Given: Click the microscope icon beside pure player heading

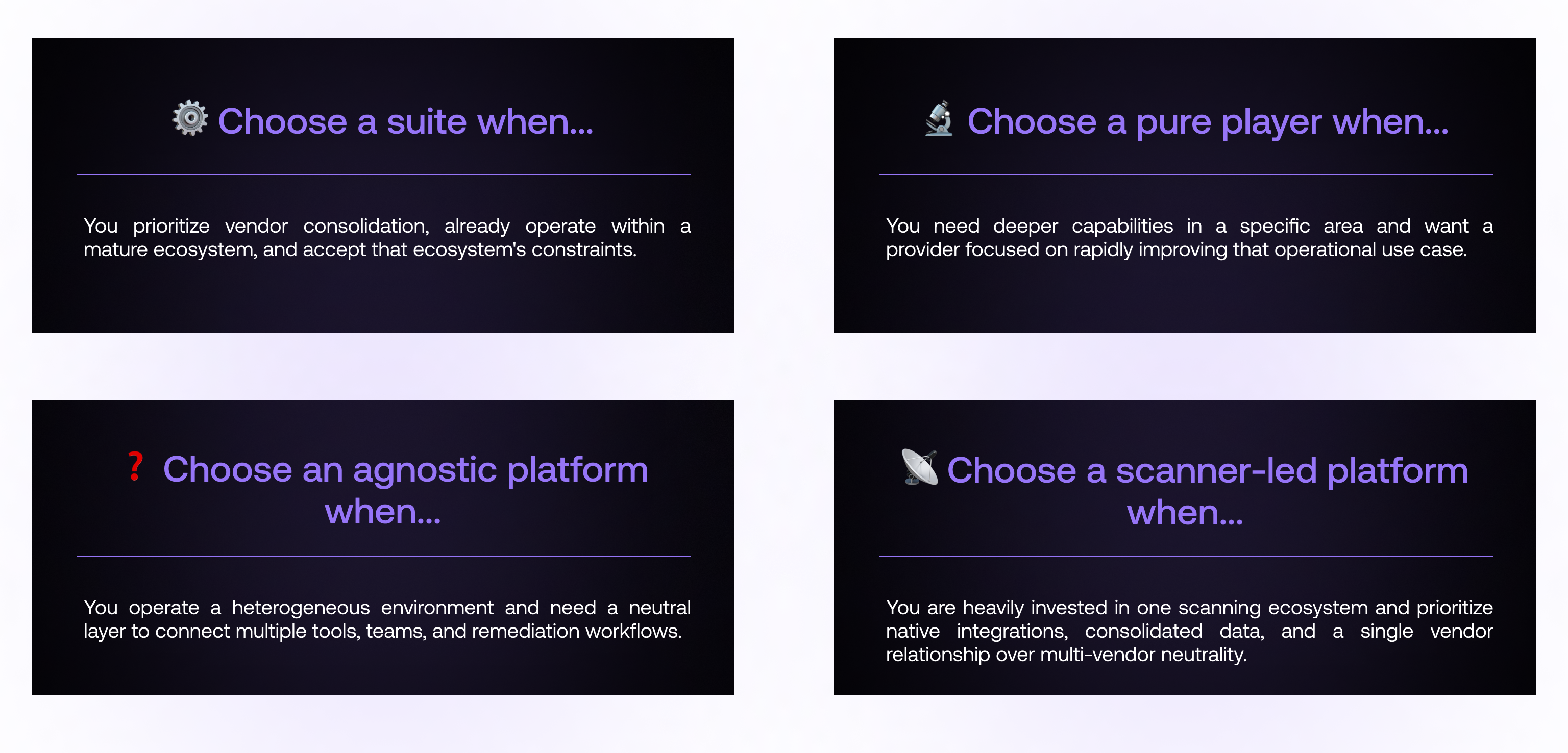Looking at the screenshot, I should tap(939, 118).
